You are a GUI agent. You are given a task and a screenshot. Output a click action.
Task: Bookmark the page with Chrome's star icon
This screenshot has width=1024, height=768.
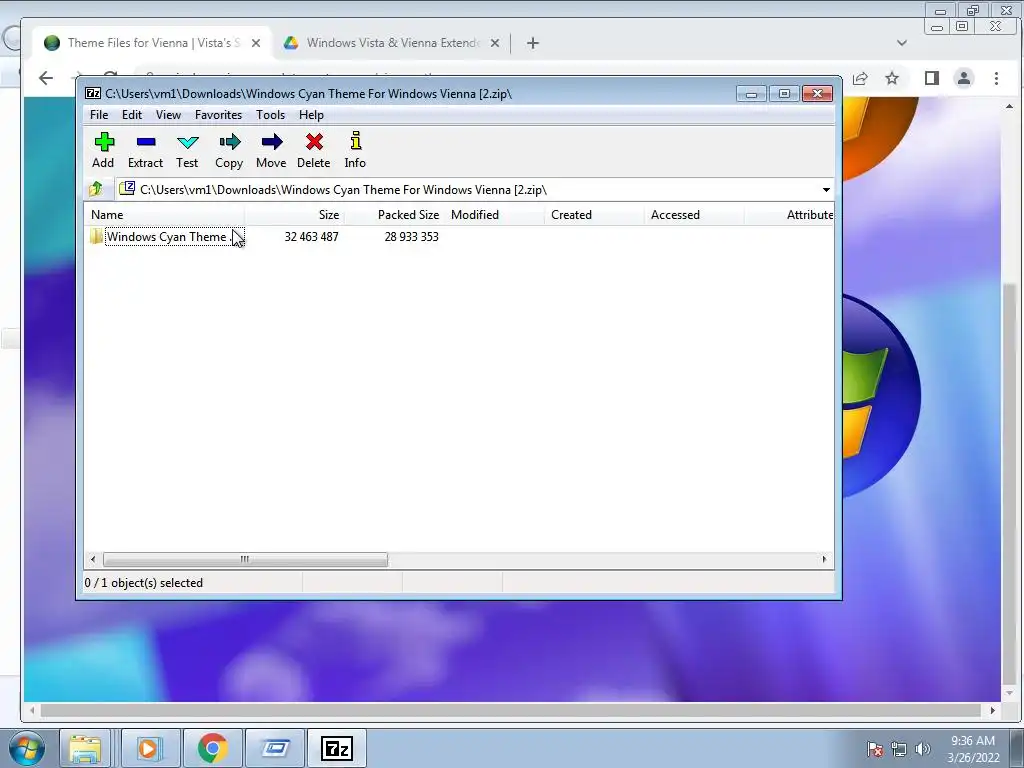pyautogui.click(x=892, y=78)
